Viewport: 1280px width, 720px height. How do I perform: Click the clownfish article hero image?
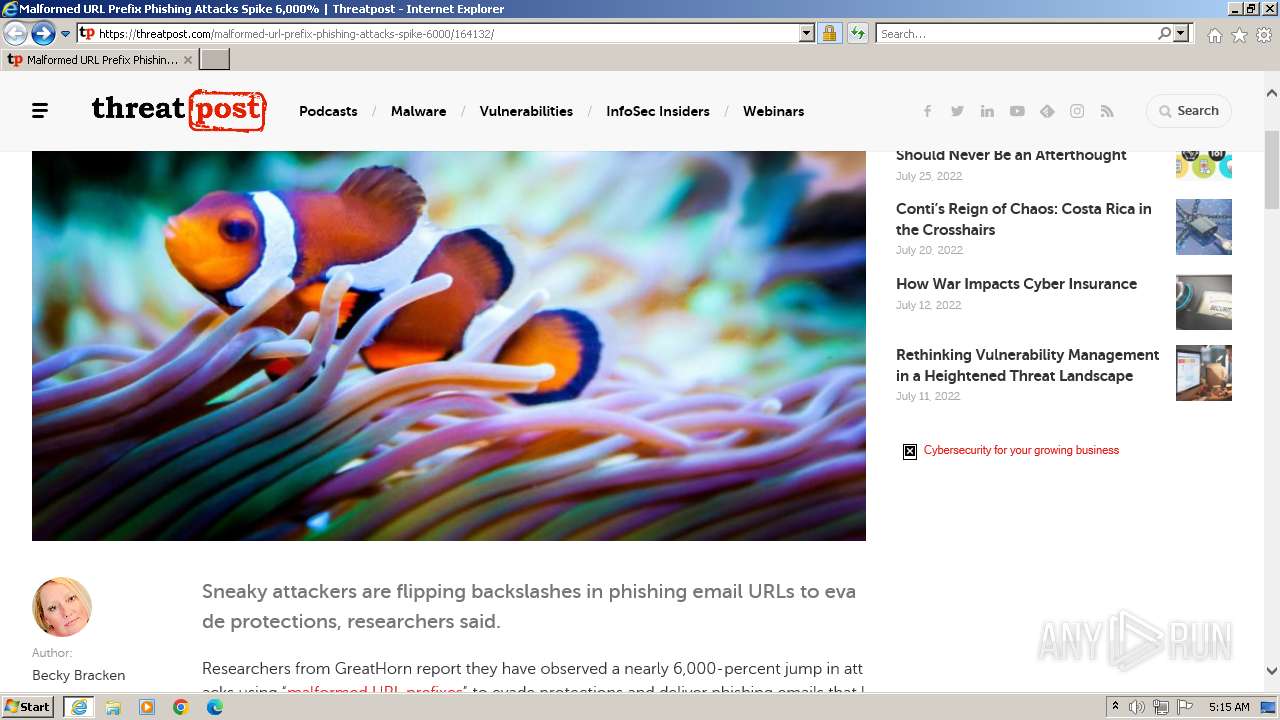tap(449, 346)
